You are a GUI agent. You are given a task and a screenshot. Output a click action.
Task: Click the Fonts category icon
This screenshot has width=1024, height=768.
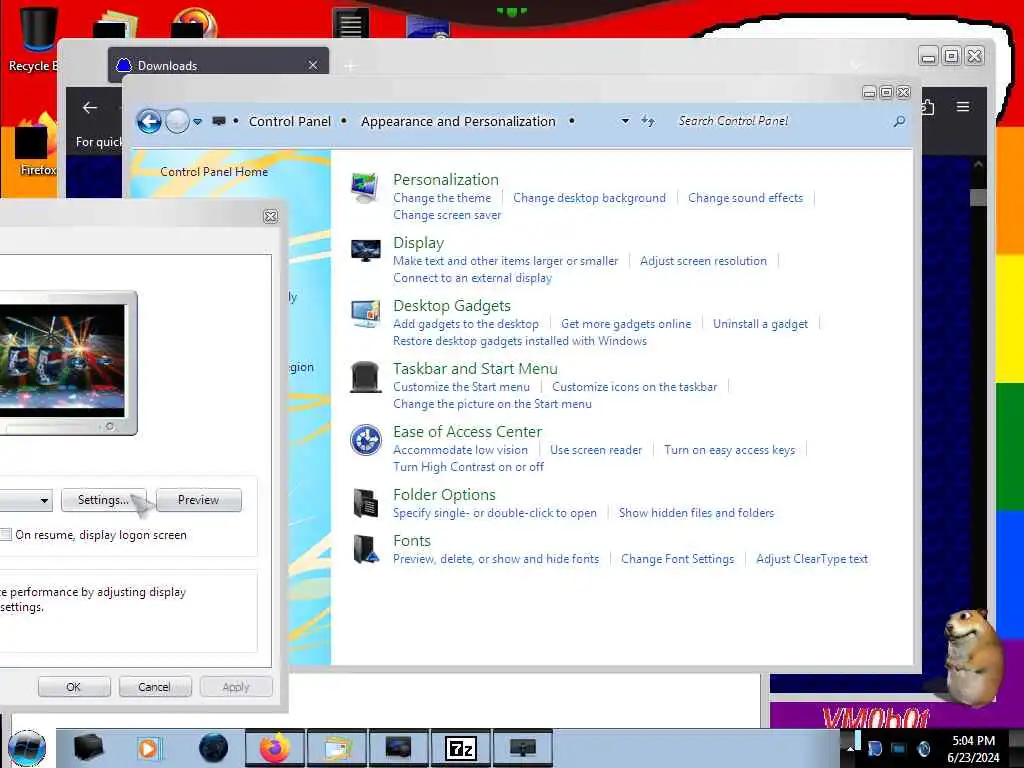coord(366,549)
